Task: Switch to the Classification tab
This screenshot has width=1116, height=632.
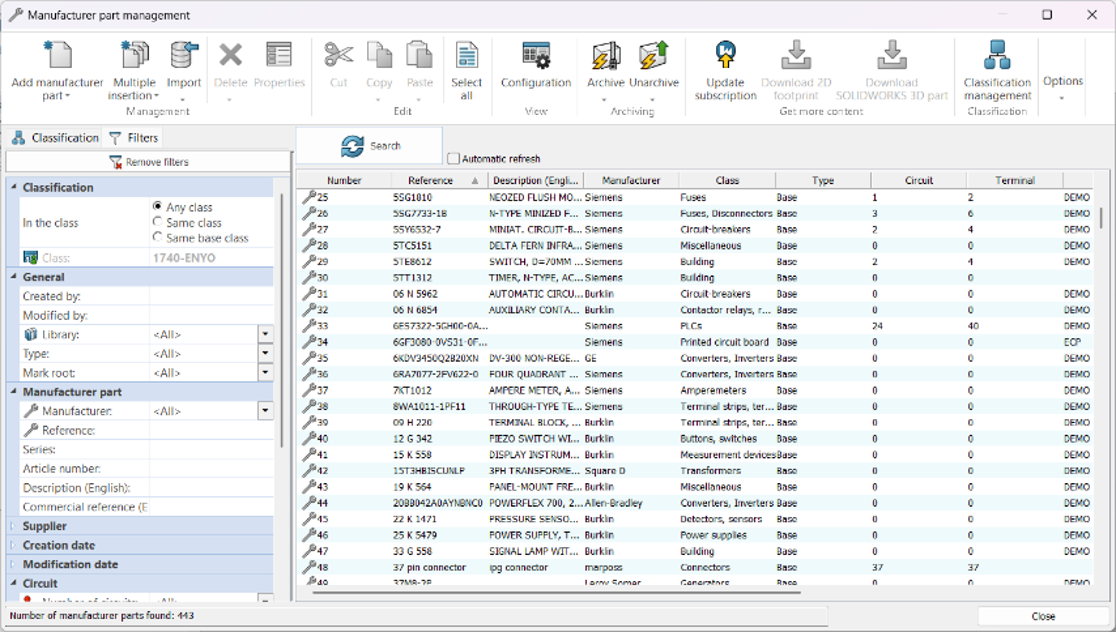Action: coord(55,137)
